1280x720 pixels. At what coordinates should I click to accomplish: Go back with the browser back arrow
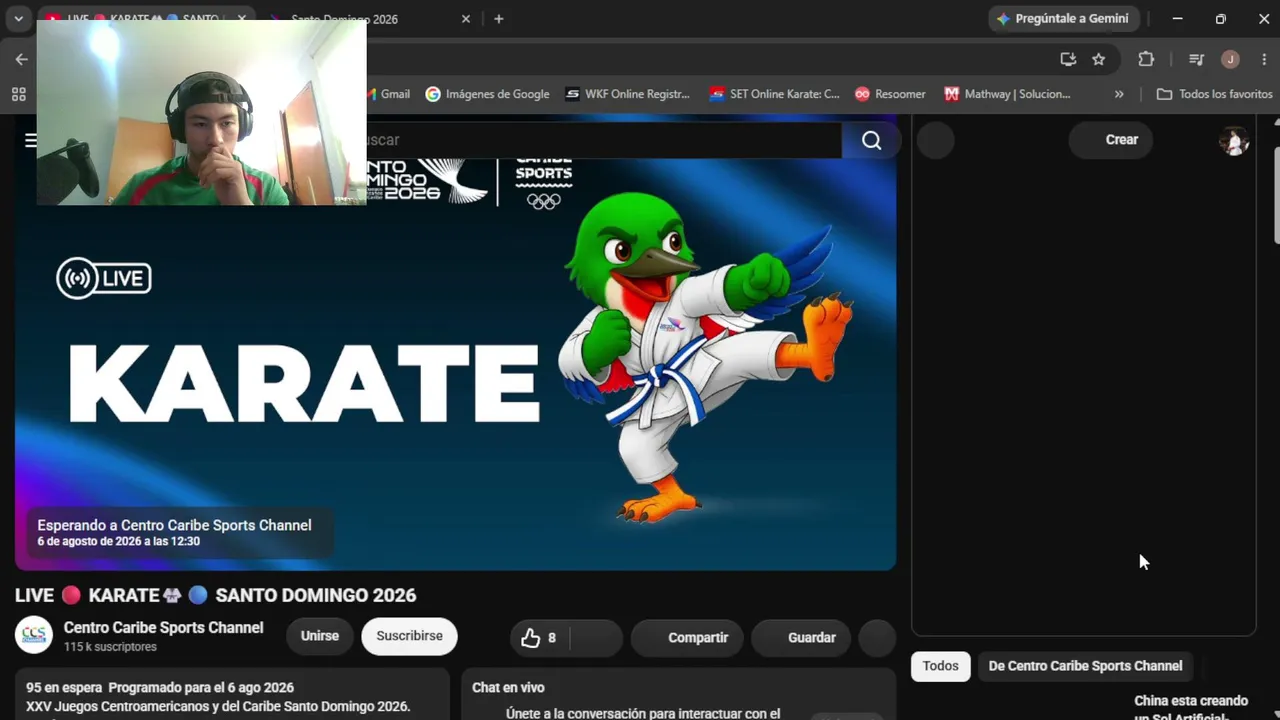[21, 59]
